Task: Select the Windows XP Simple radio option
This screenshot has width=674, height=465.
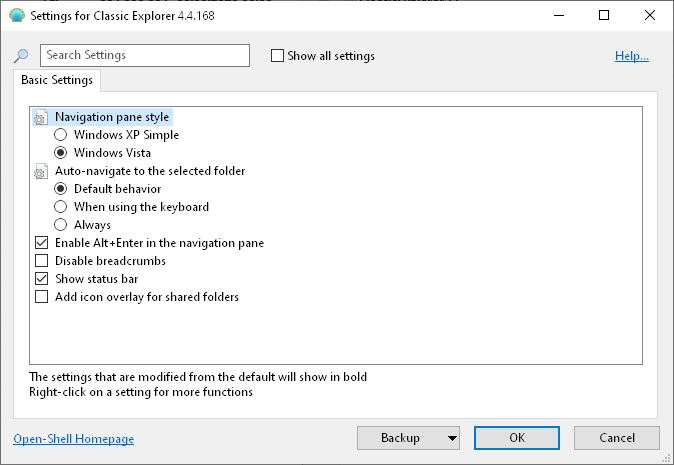Action: coord(61,135)
